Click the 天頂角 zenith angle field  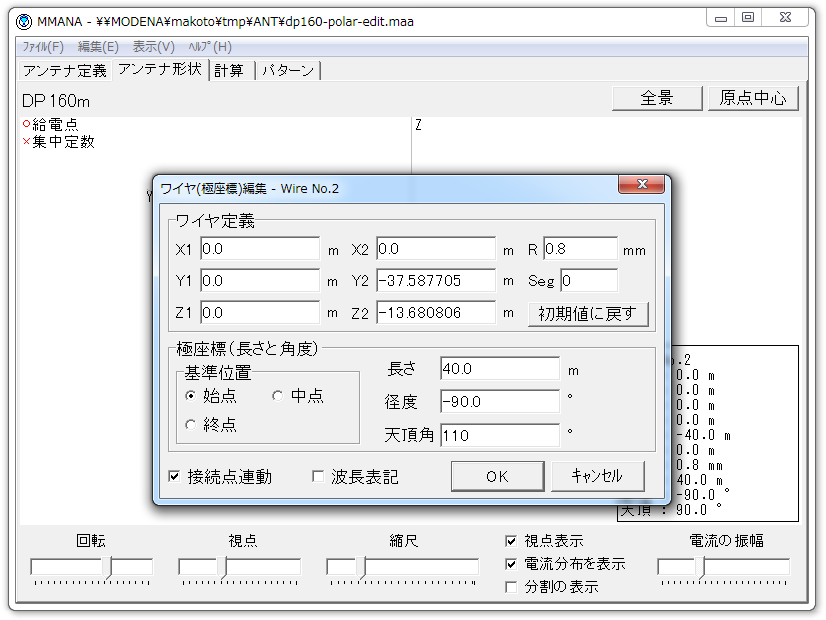click(x=499, y=435)
